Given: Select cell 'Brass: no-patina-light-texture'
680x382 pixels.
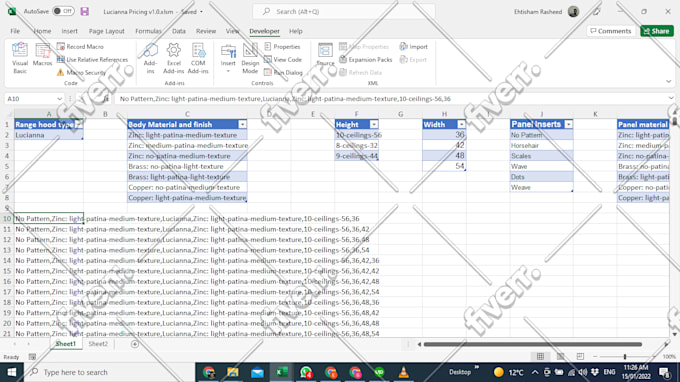Looking at the screenshot, I should [187, 167].
